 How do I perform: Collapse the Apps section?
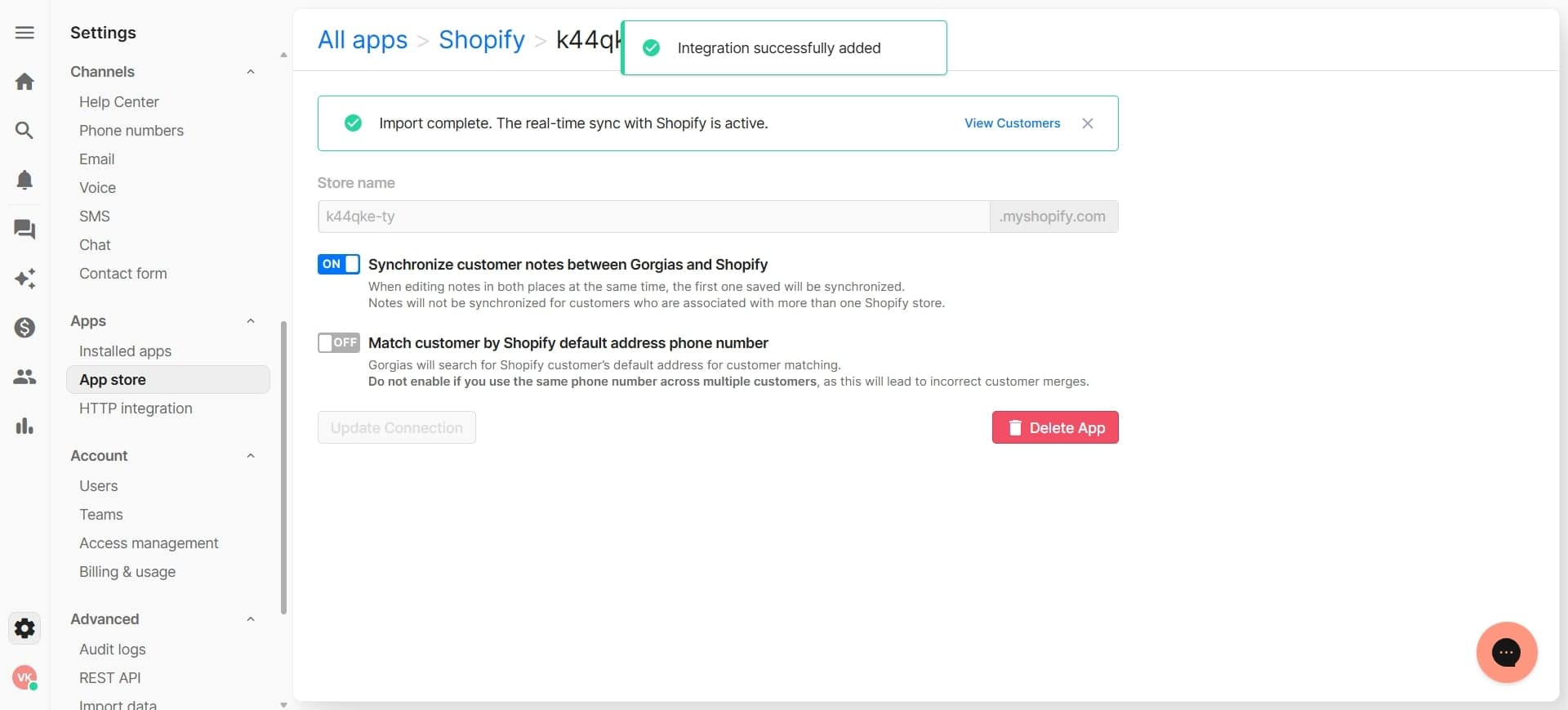[251, 321]
